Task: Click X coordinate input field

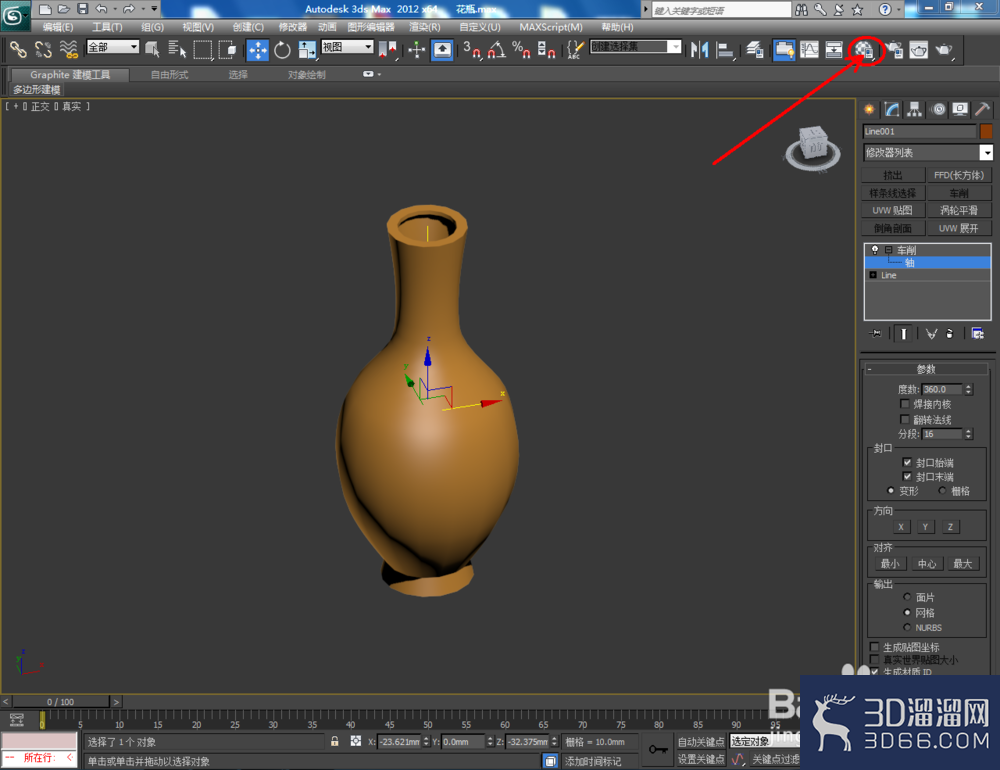Action: coord(400,741)
